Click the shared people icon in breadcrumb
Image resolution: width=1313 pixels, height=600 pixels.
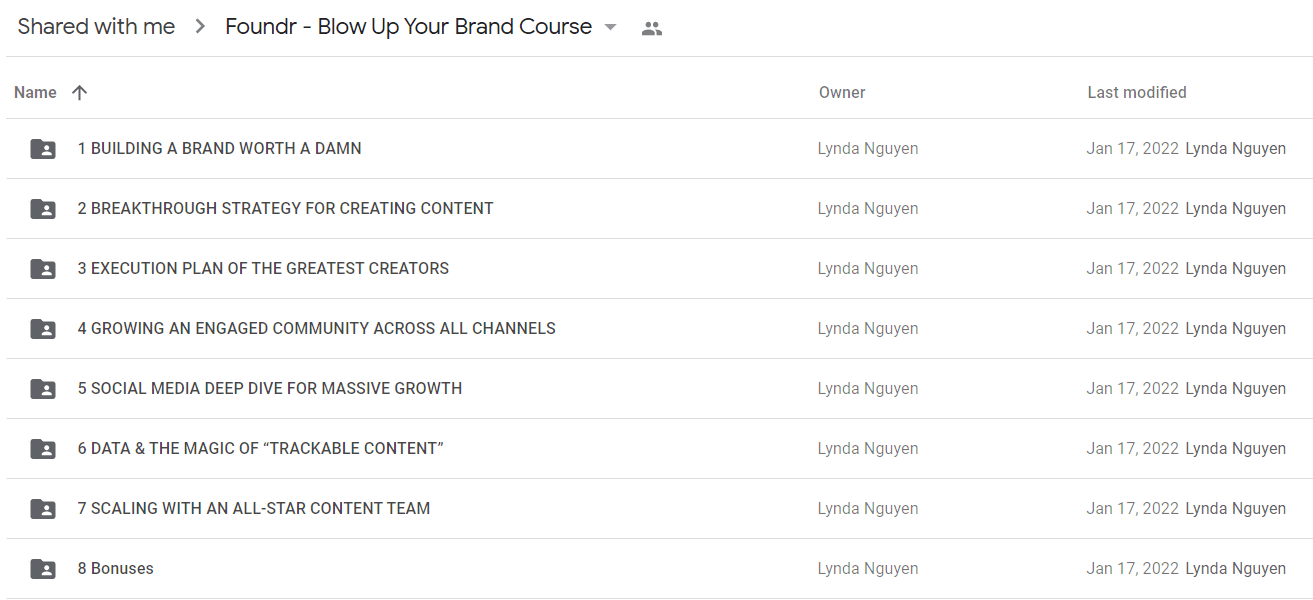click(x=652, y=28)
